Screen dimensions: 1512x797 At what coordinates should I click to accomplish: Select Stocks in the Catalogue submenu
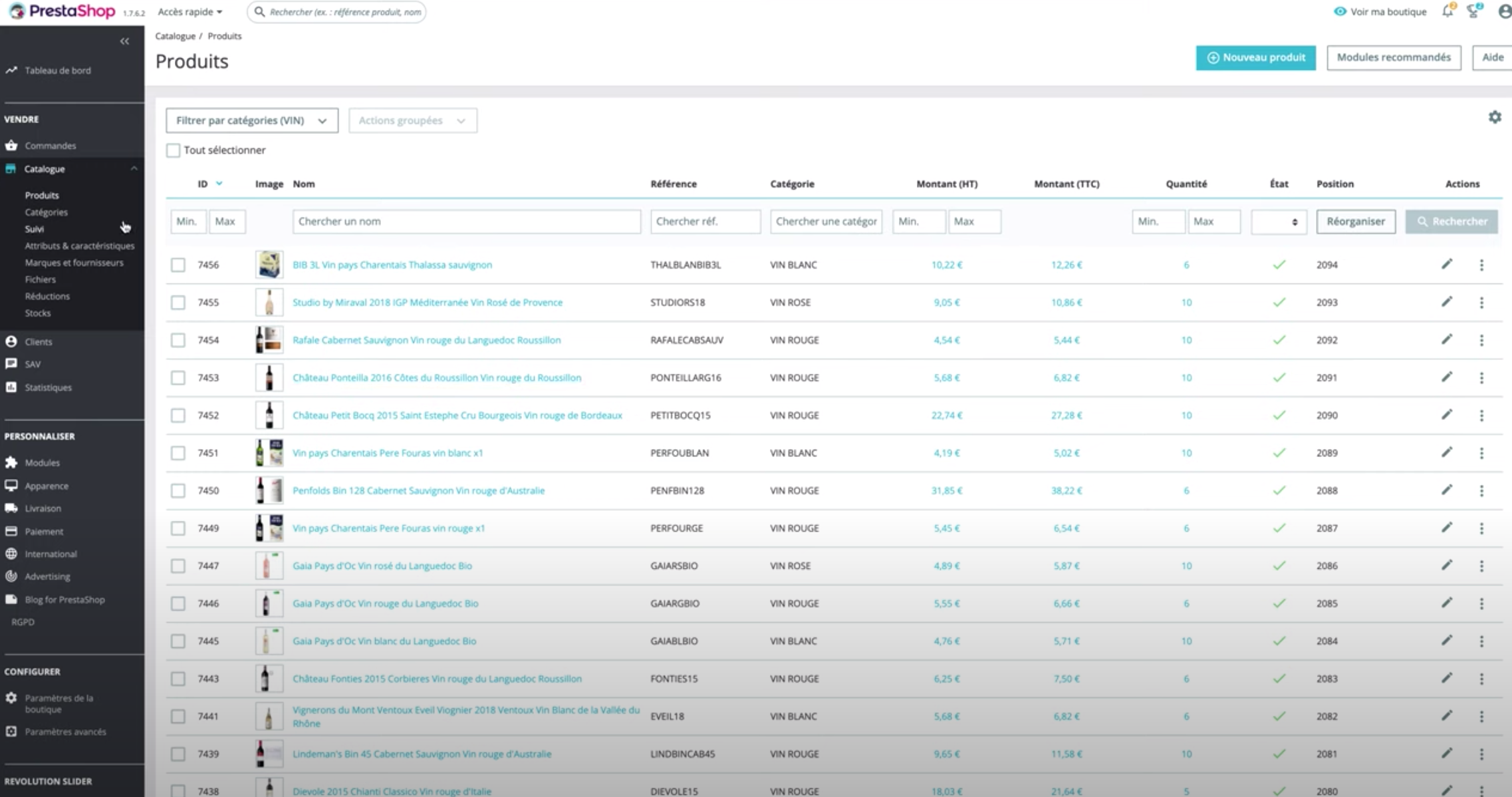pos(38,313)
